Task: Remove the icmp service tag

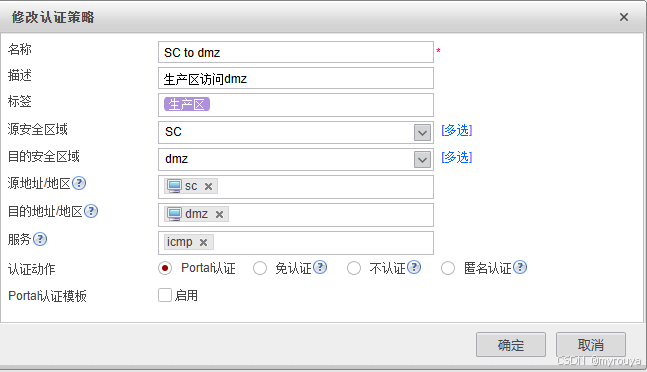Action: (x=203, y=243)
